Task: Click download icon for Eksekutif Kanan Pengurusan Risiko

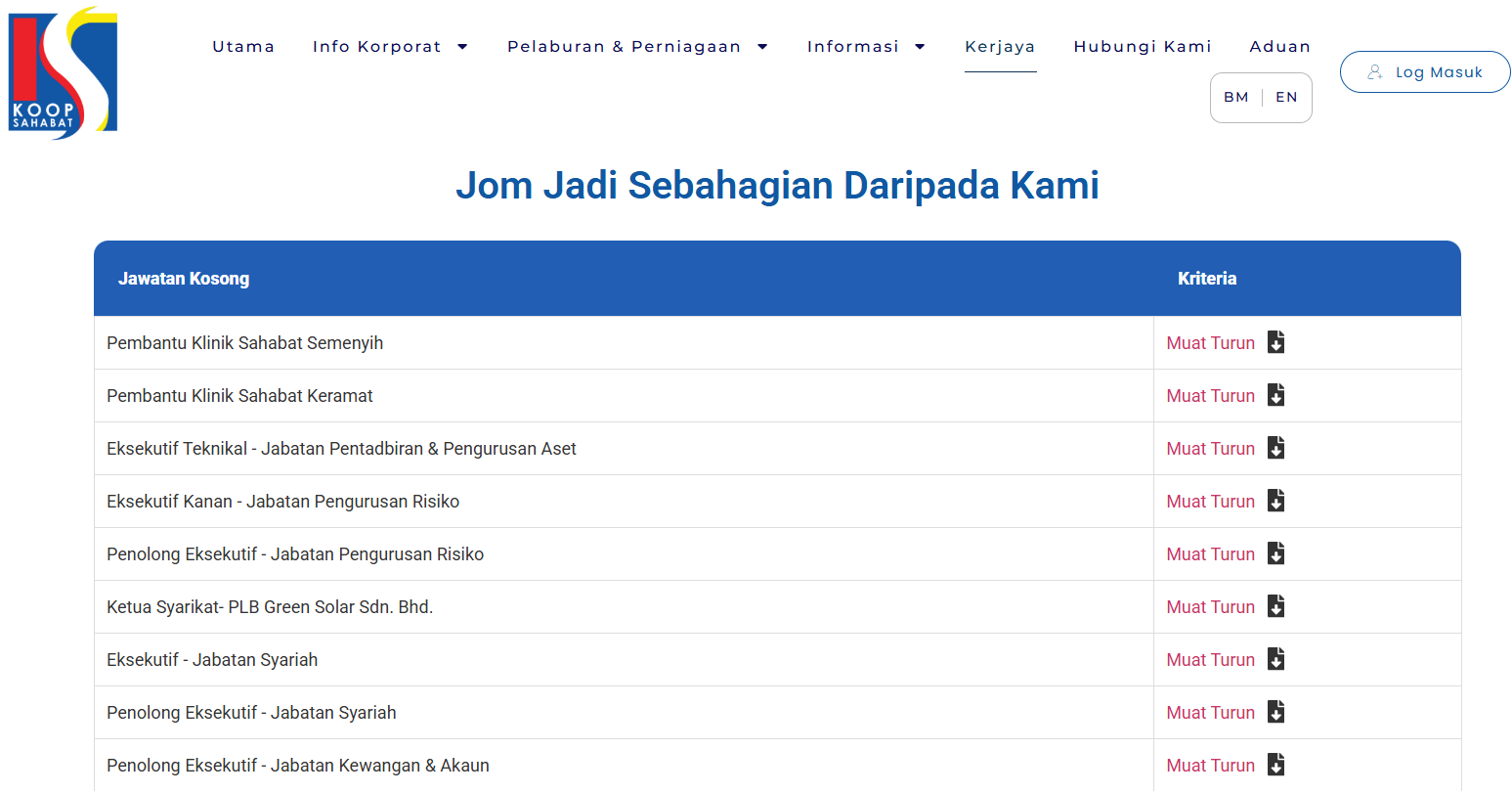Action: [x=1275, y=501]
